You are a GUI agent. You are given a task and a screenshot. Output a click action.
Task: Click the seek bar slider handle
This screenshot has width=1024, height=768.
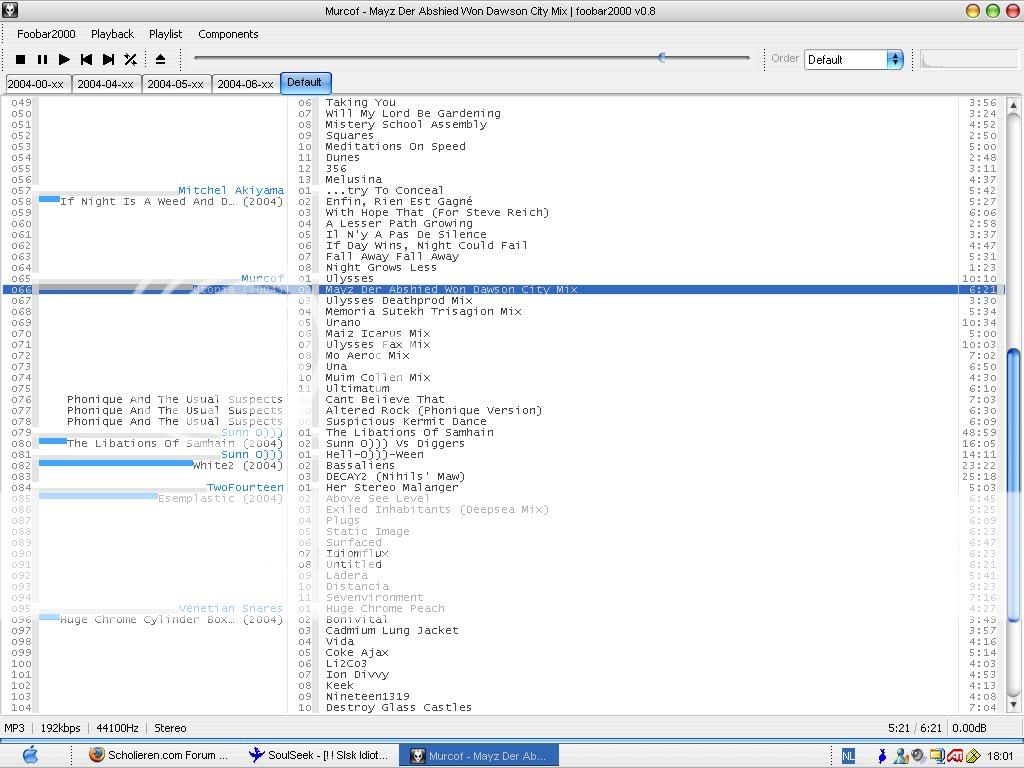pos(662,57)
